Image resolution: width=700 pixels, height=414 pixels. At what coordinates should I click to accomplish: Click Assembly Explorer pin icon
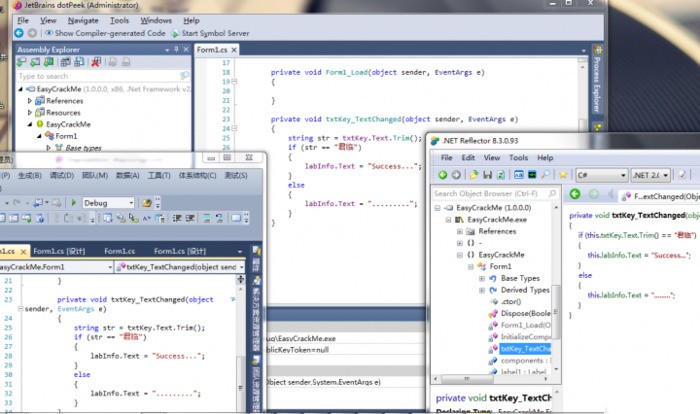coord(176,50)
